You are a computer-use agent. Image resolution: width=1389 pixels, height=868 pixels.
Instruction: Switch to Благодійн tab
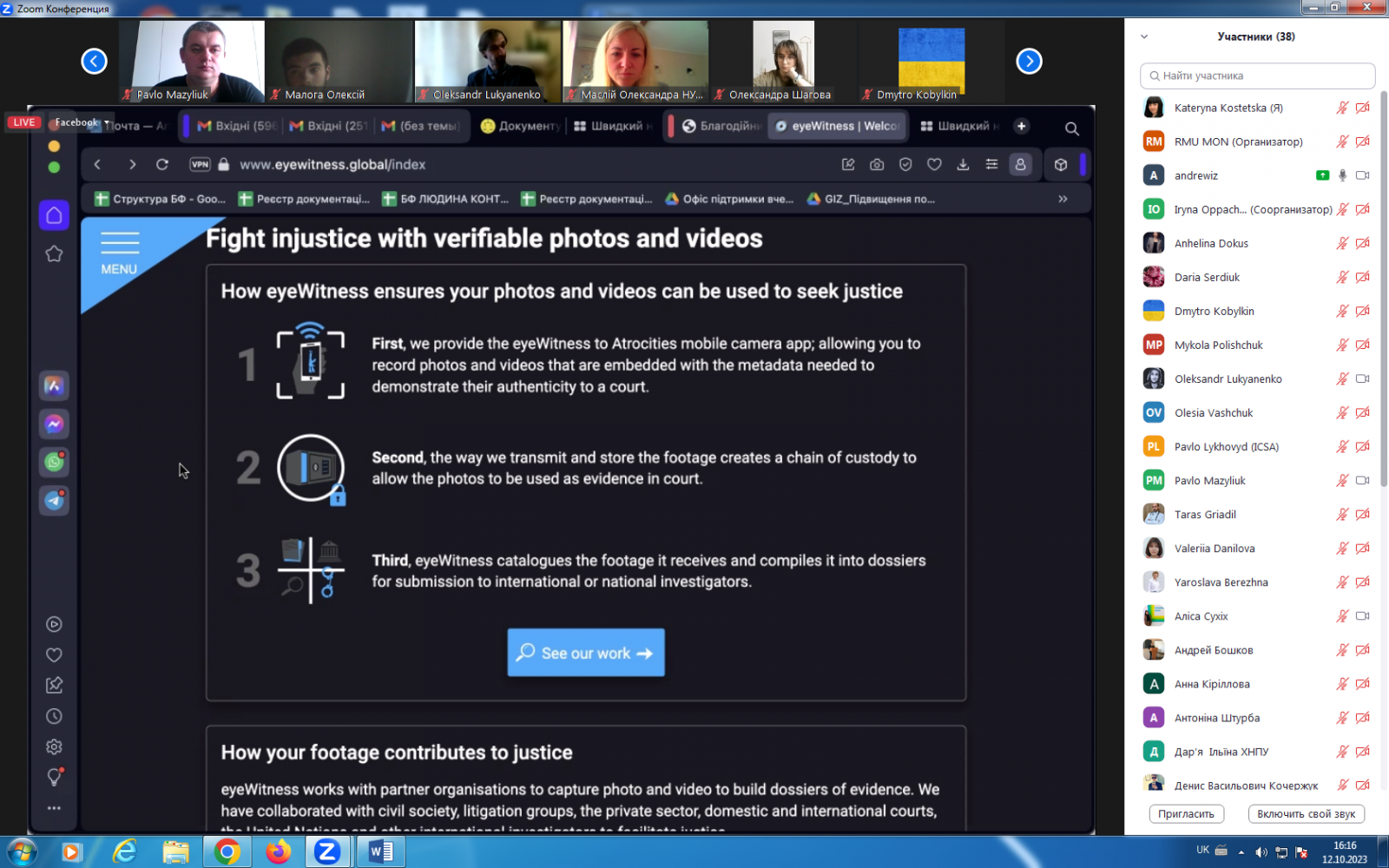point(721,126)
